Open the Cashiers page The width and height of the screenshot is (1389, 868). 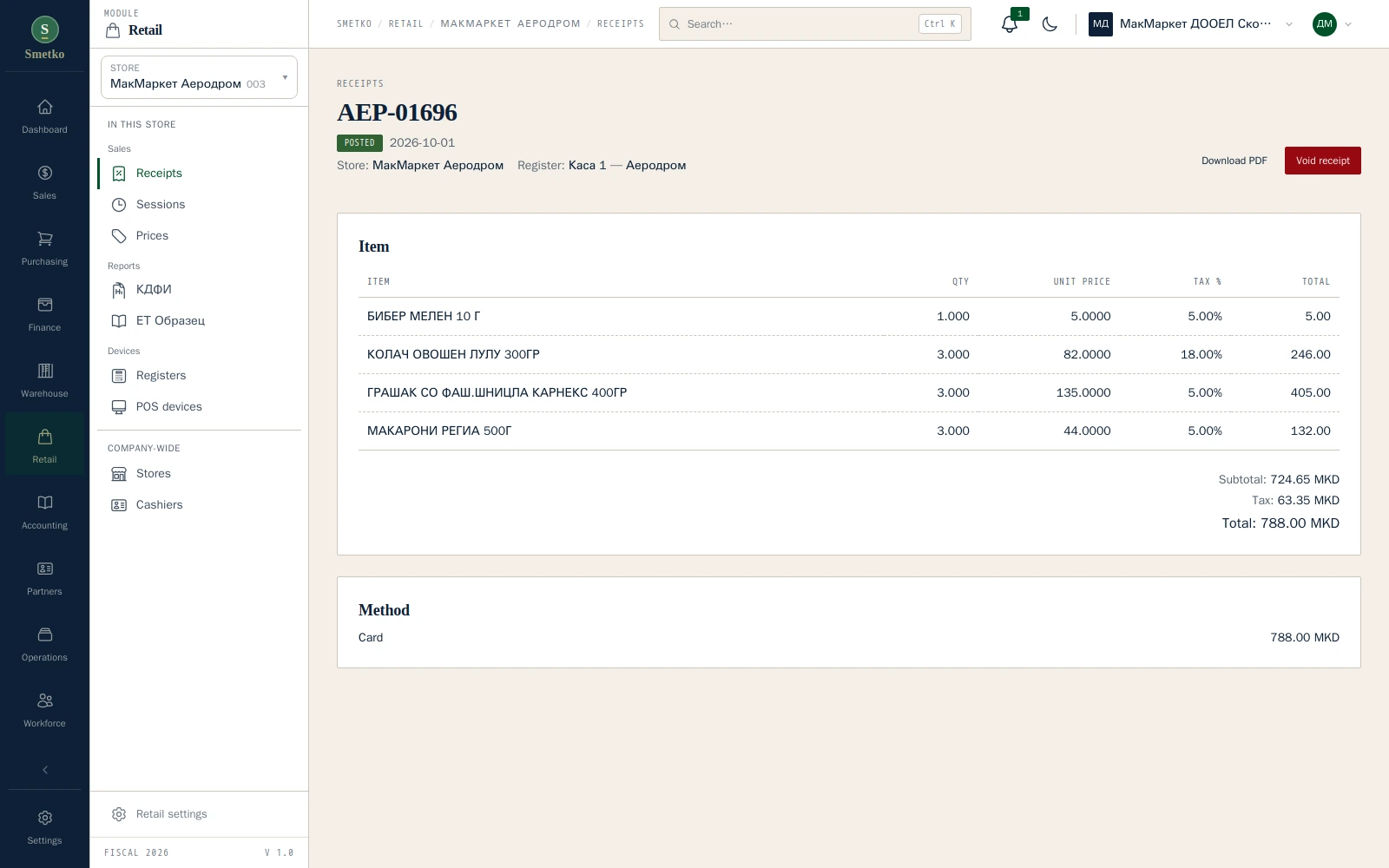tap(199, 505)
